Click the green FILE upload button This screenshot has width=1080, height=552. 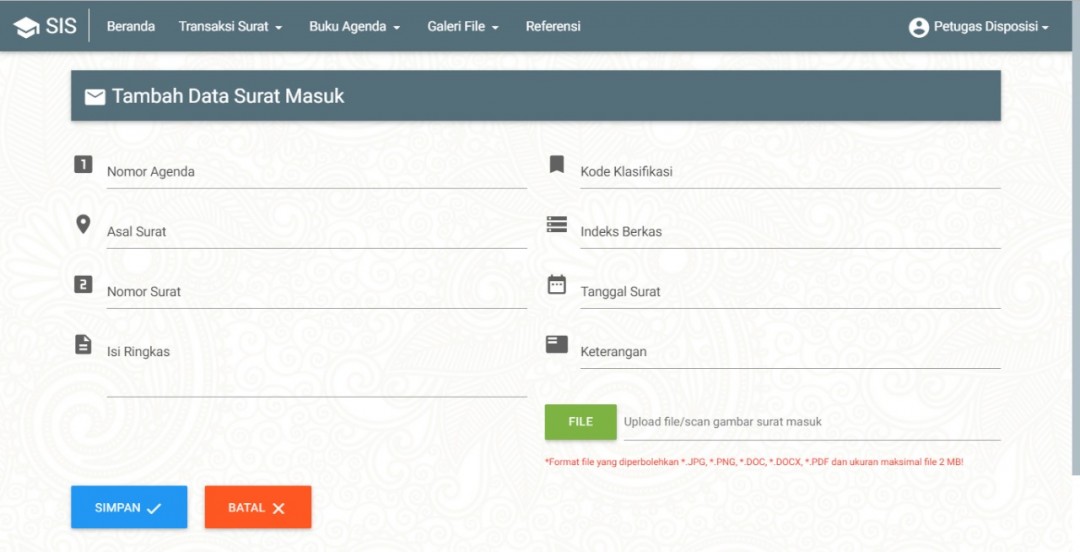pyautogui.click(x=581, y=422)
